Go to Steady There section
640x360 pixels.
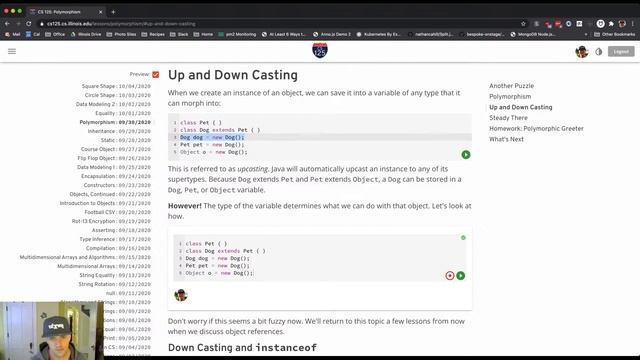508,118
